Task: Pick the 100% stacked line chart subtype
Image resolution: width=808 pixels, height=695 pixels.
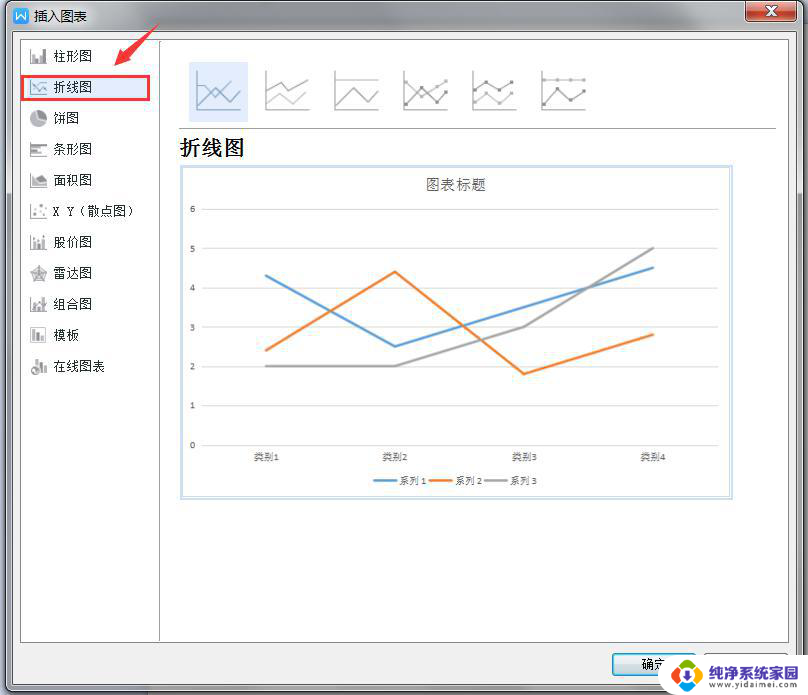Action: [356, 92]
